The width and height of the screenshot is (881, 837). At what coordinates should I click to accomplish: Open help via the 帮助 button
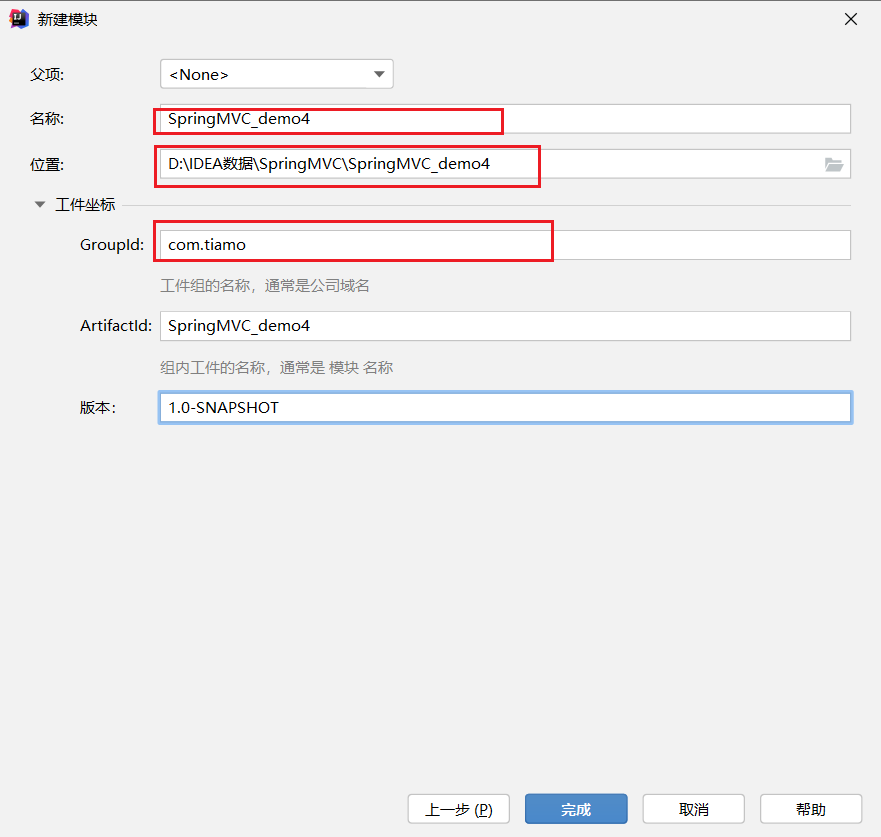[x=811, y=808]
